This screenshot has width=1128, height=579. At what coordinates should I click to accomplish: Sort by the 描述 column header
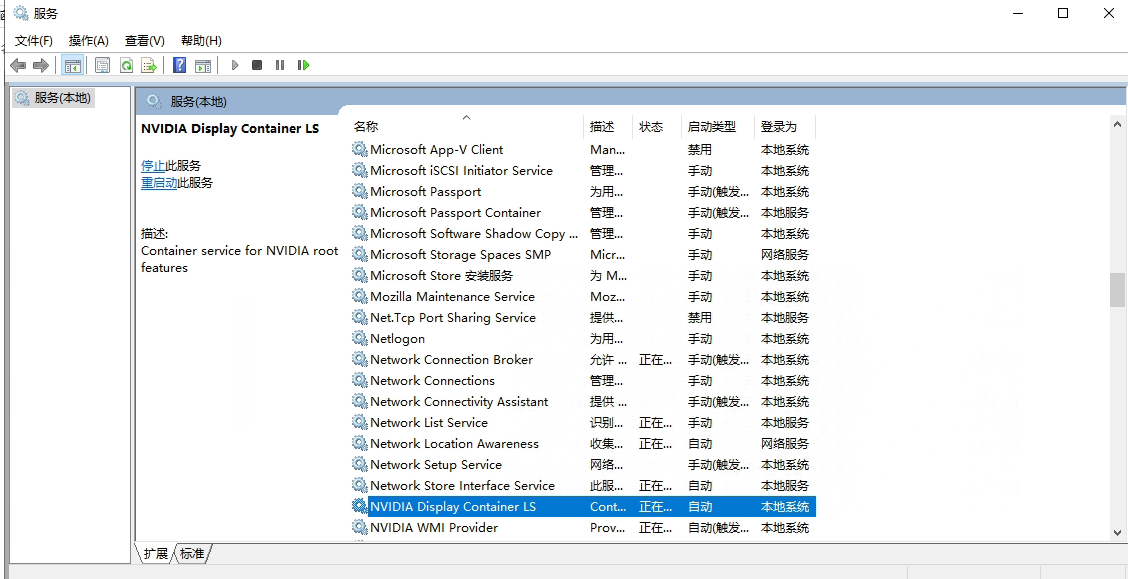pyautogui.click(x=608, y=127)
